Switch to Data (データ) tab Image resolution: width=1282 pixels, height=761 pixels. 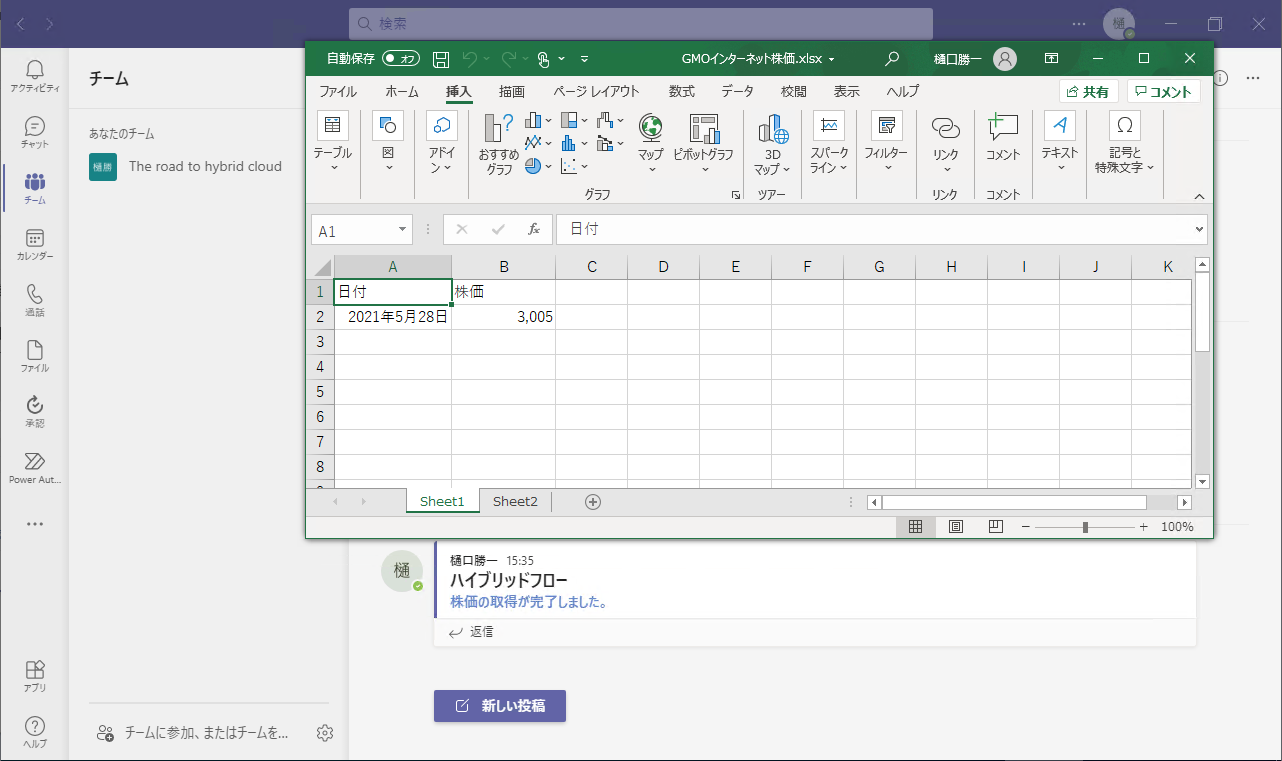tap(738, 91)
